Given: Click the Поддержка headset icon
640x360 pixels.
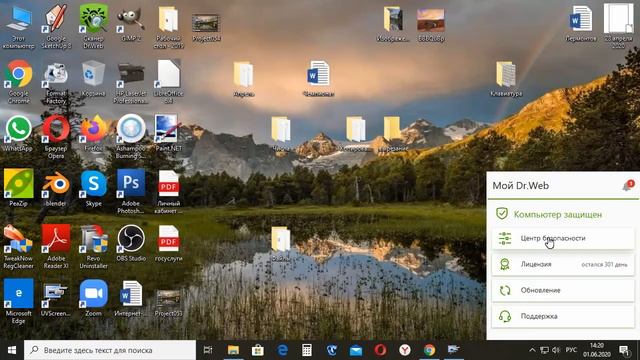Looking at the screenshot, I should (x=505, y=316).
